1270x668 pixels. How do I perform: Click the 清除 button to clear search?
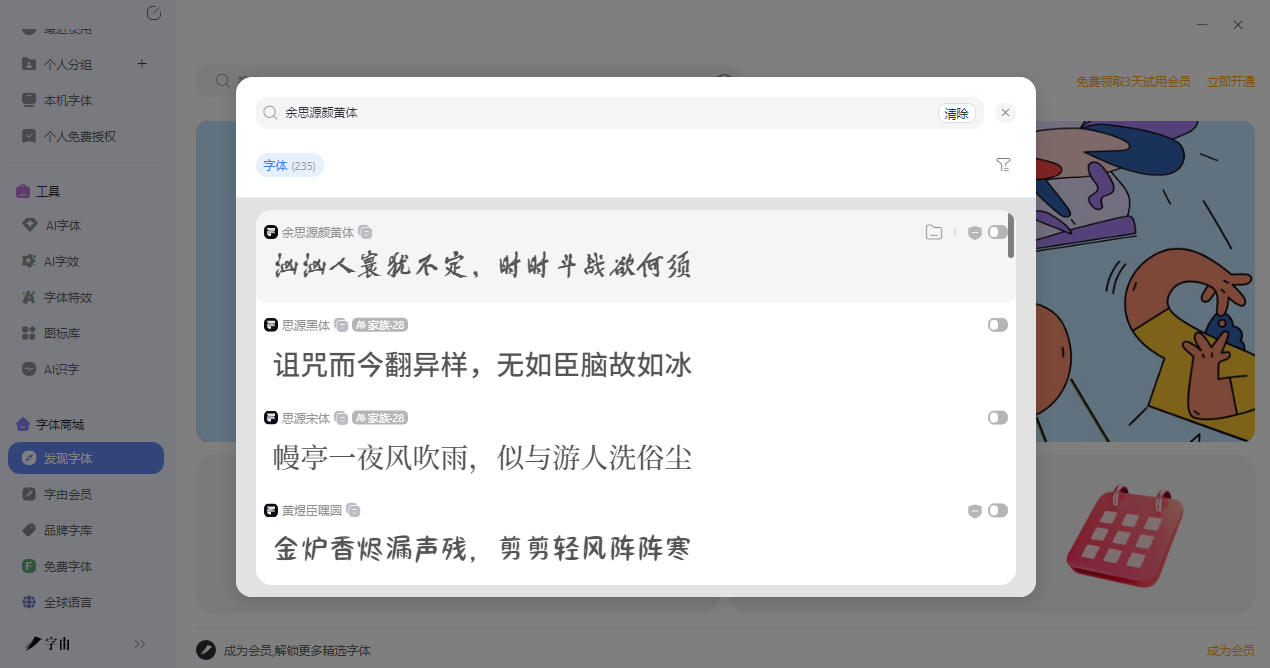click(x=956, y=113)
